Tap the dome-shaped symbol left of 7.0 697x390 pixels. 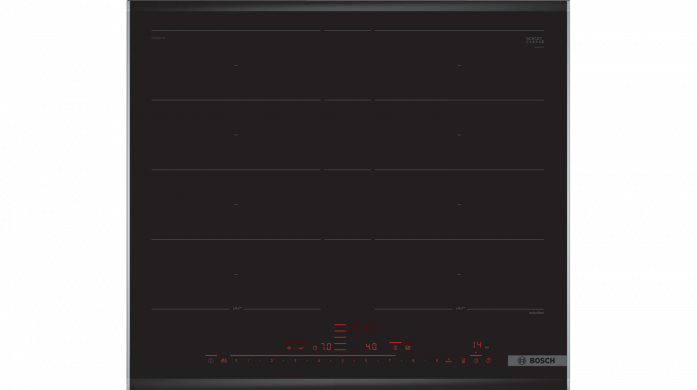pyautogui.click(x=289, y=348)
